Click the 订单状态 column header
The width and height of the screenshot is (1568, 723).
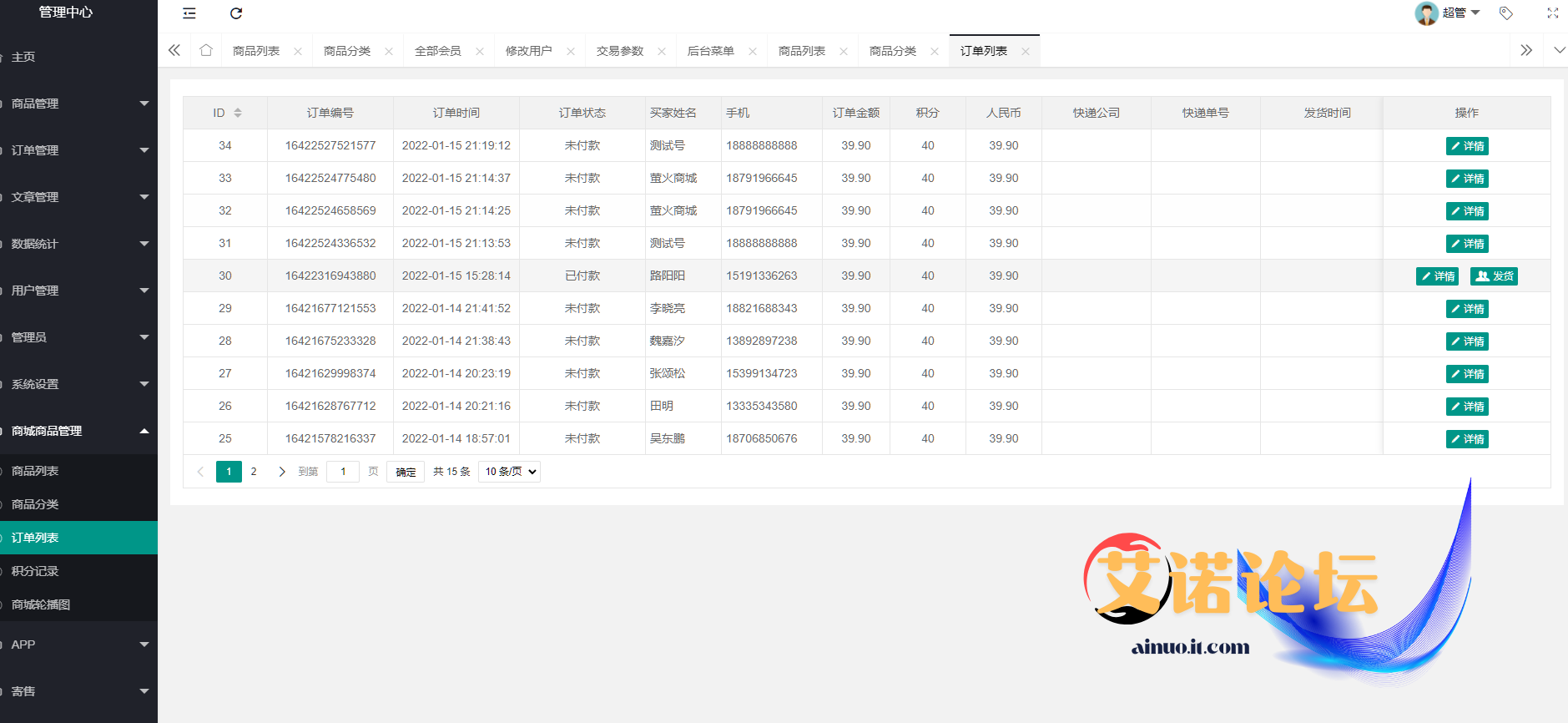point(582,113)
